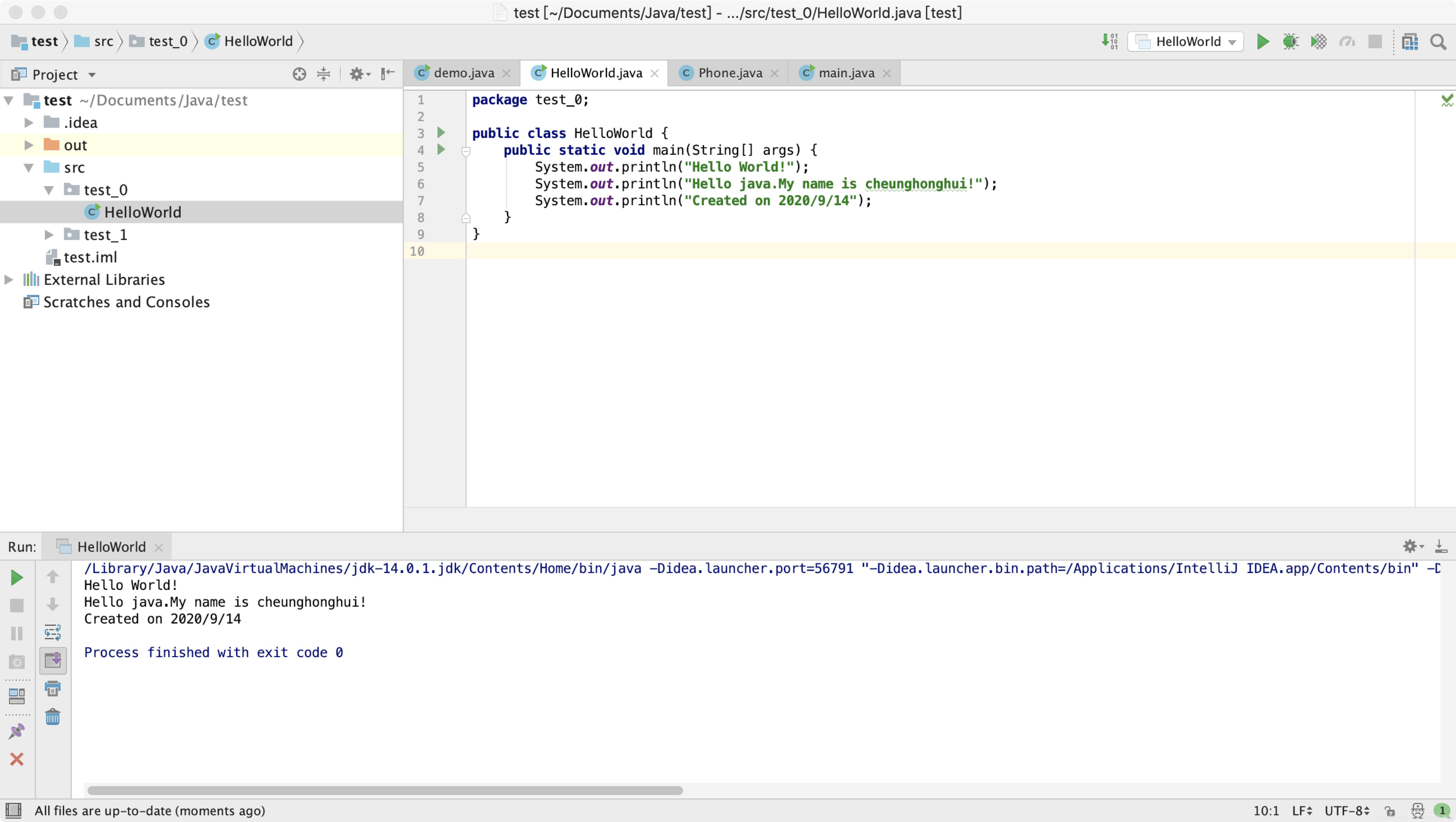Click the test_0 breadcrumb
This screenshot has height=822, width=1456.
[158, 41]
